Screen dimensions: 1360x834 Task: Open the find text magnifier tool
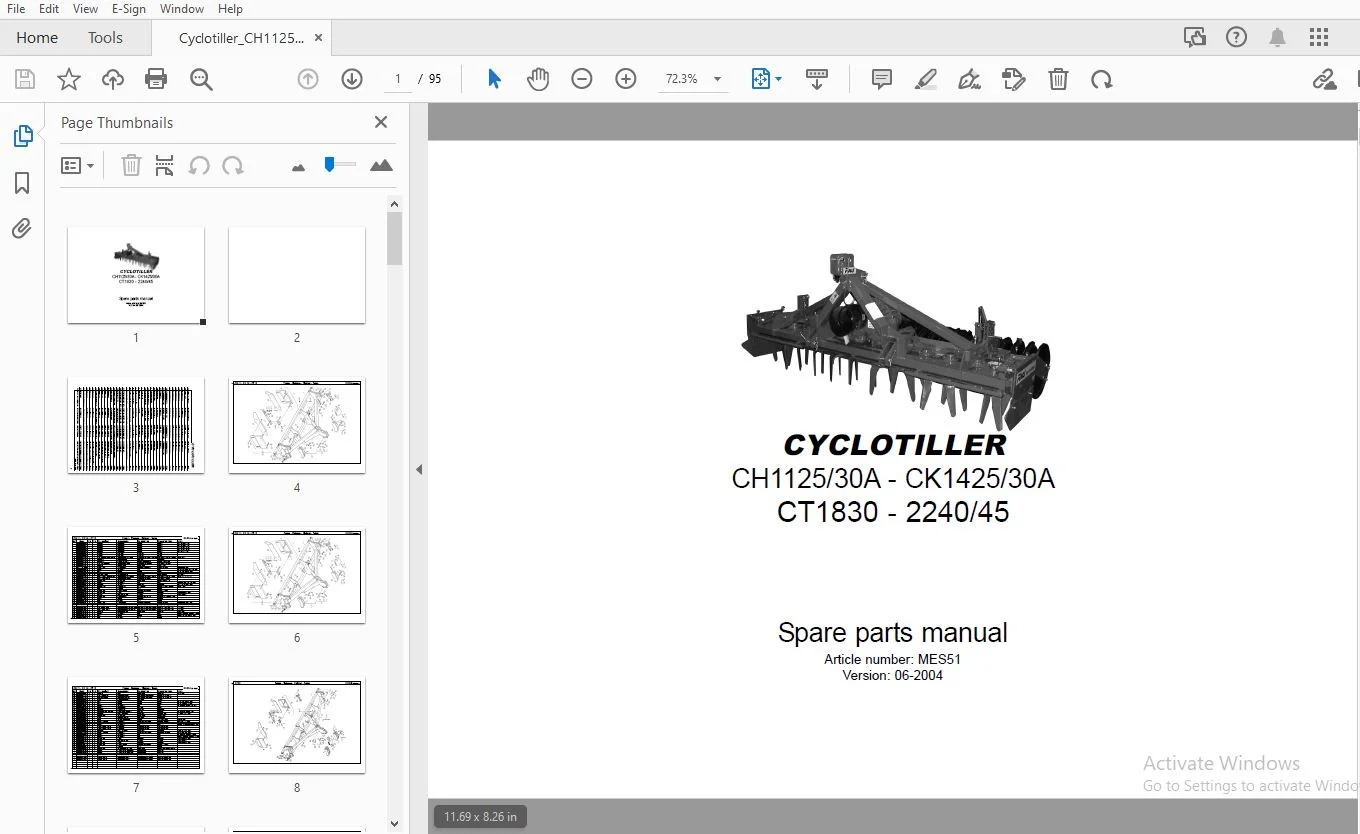[202, 79]
